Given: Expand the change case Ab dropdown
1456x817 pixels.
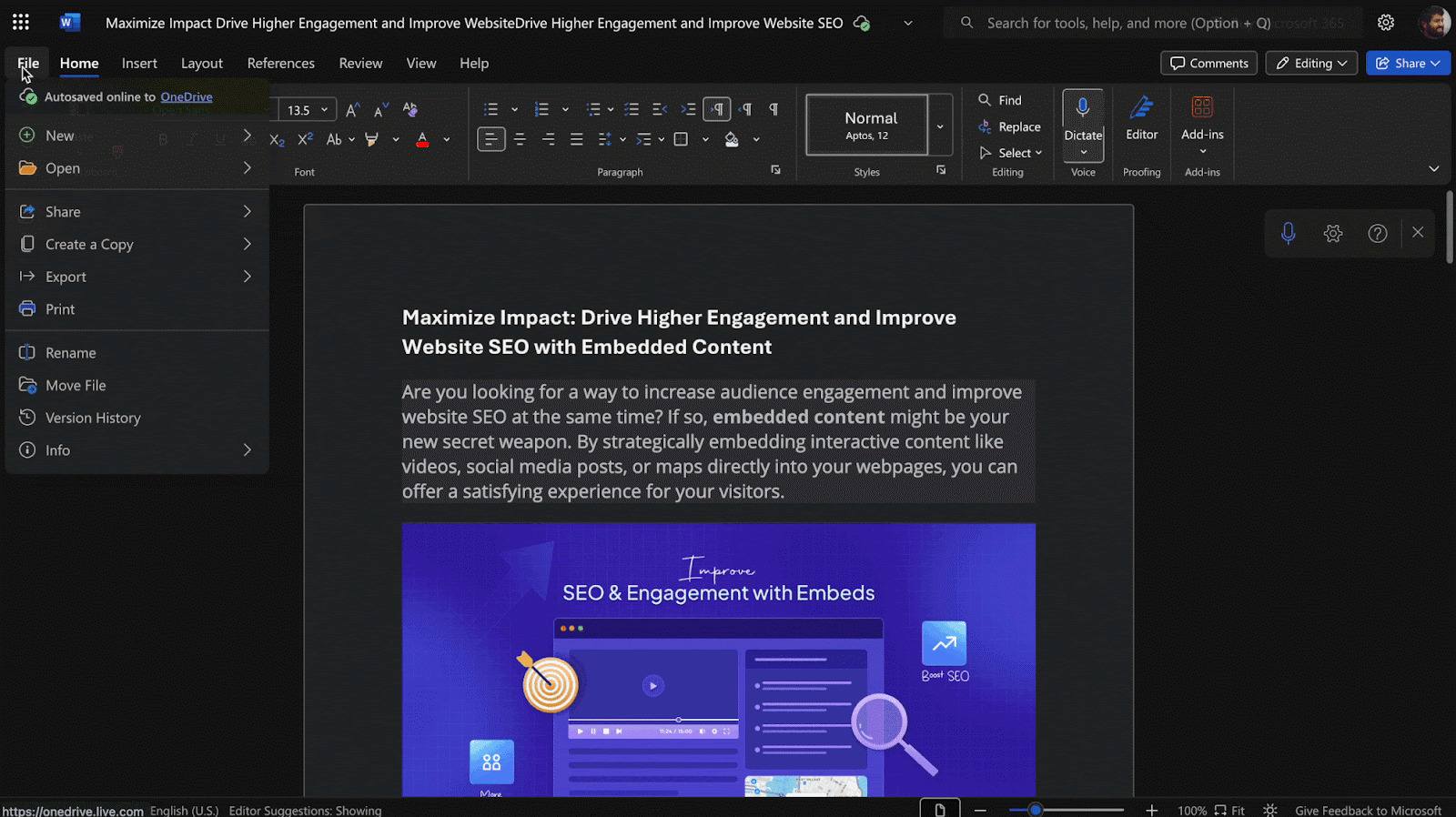Looking at the screenshot, I should click(x=351, y=139).
